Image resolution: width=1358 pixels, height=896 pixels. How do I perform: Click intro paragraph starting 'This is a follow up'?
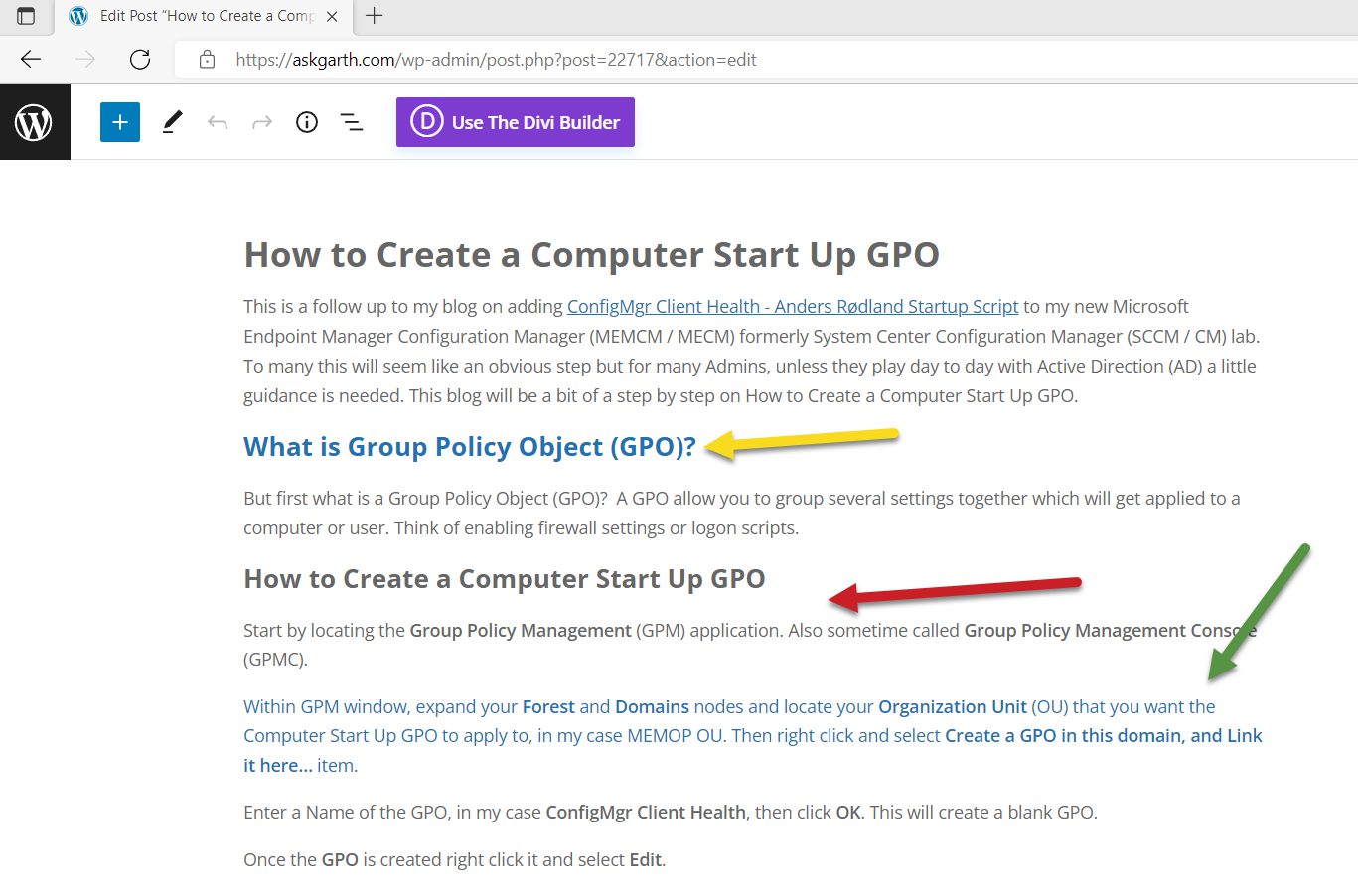point(752,351)
